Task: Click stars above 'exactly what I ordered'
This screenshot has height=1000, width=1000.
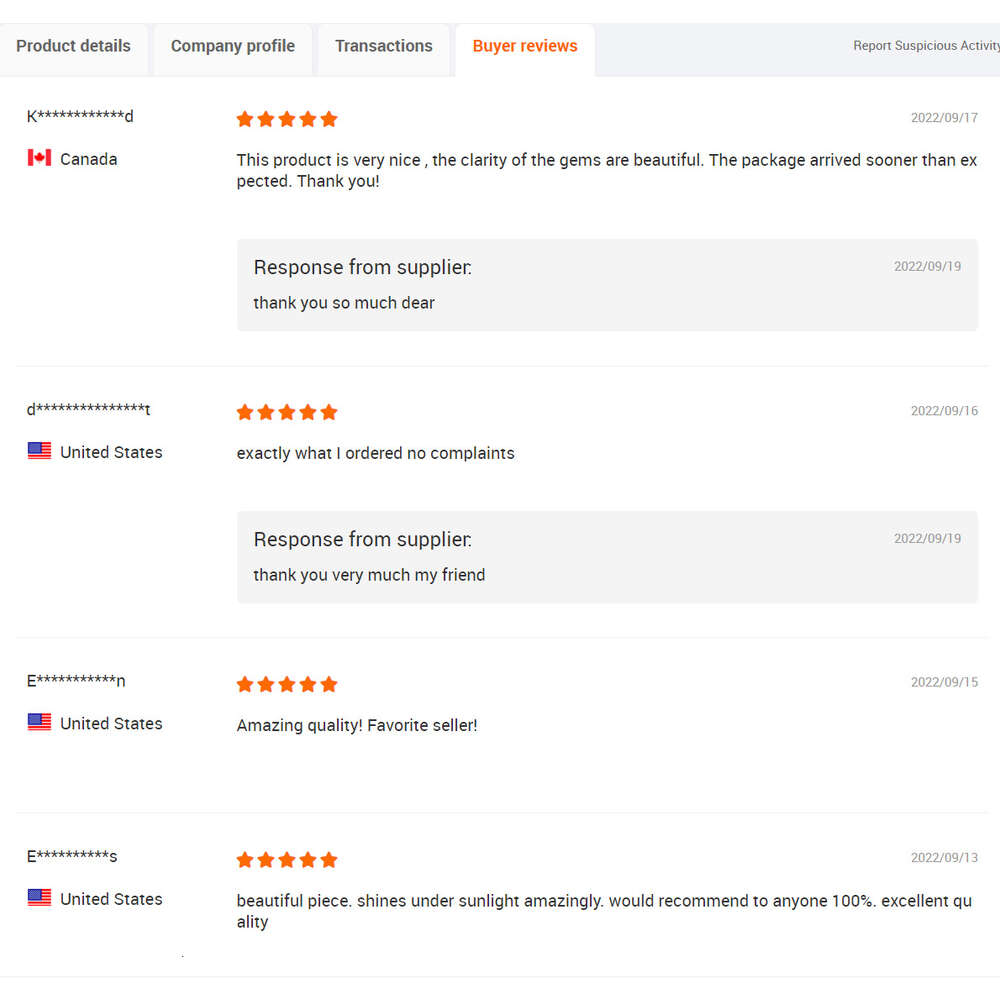Action: (x=287, y=412)
